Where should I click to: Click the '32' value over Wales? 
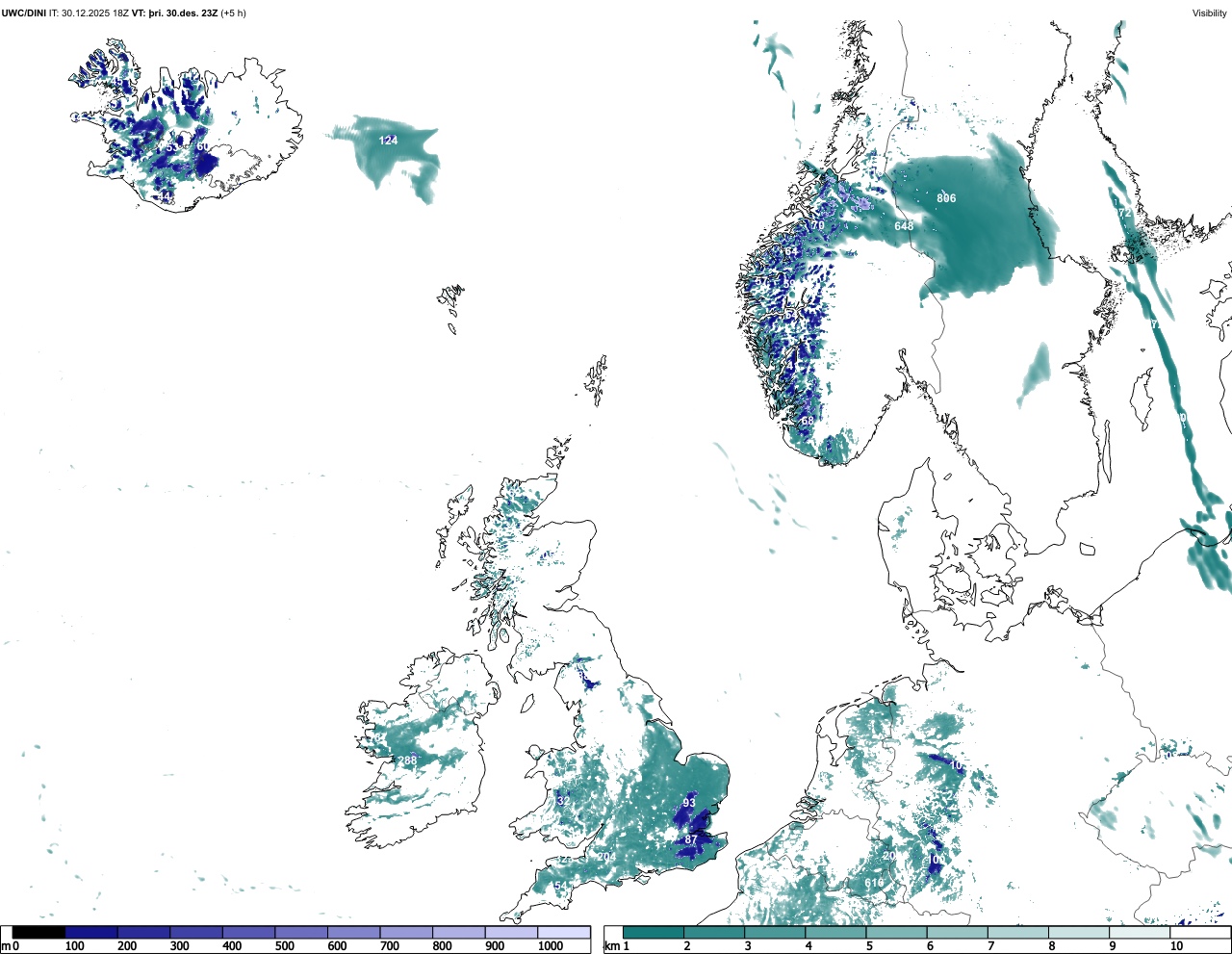point(563,801)
